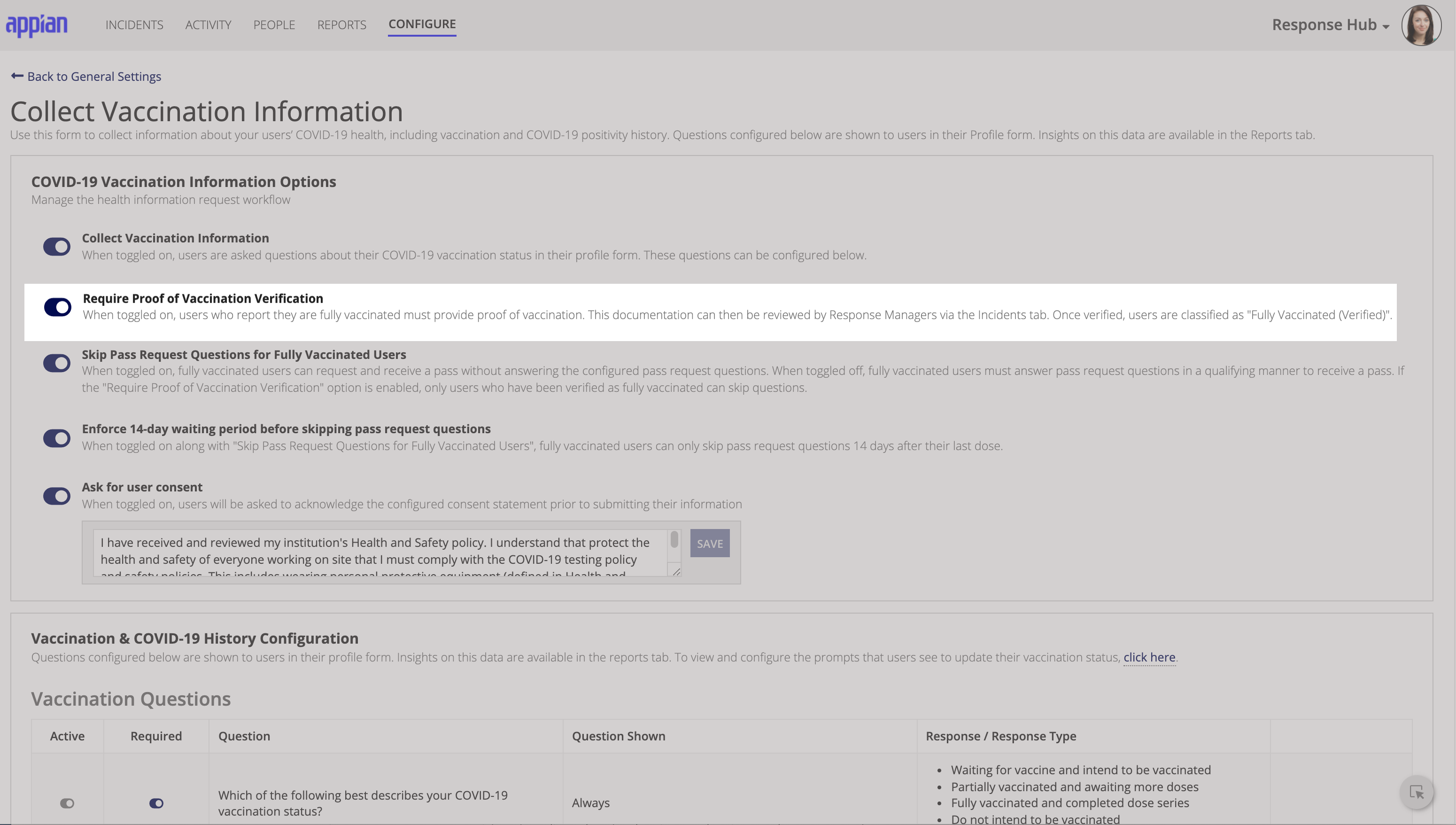The width and height of the screenshot is (1456, 825).
Task: Click Back to General Settings link
Action: tap(86, 76)
